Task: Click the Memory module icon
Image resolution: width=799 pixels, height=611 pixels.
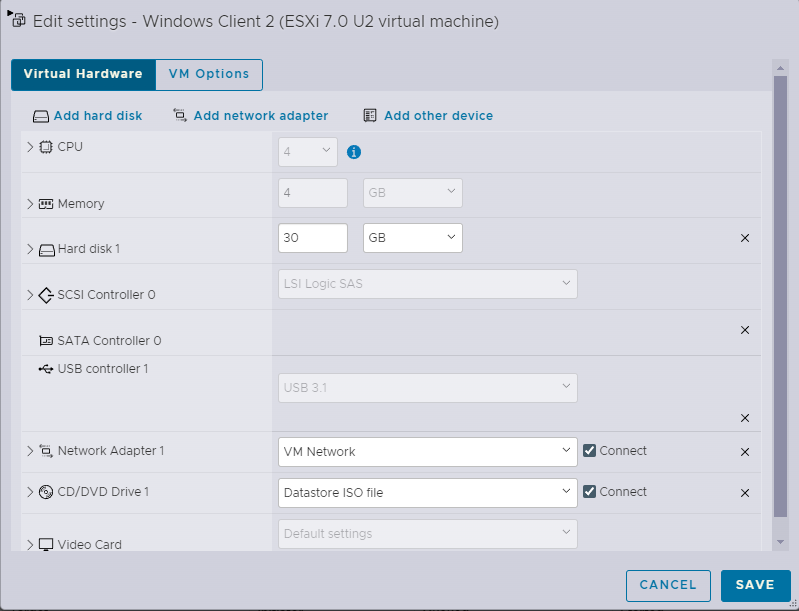Action: [x=46, y=204]
